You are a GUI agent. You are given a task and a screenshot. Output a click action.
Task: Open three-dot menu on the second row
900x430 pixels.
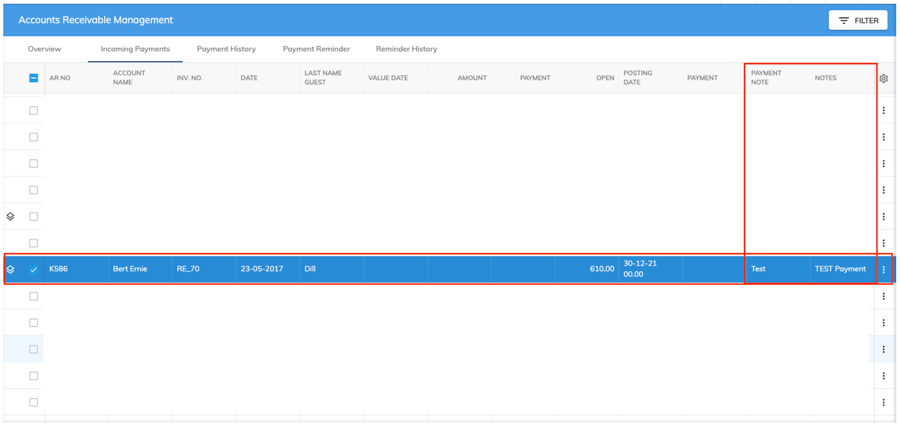[x=883, y=137]
